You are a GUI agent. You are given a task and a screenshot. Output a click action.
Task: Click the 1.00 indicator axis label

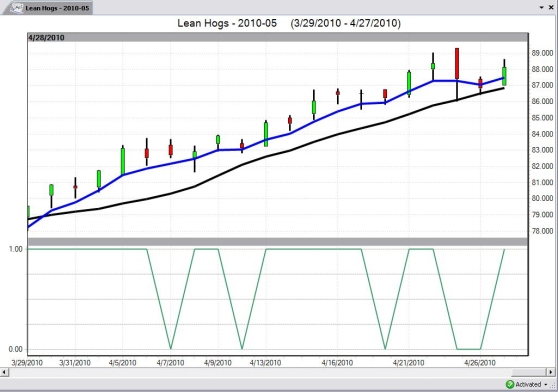click(16, 249)
